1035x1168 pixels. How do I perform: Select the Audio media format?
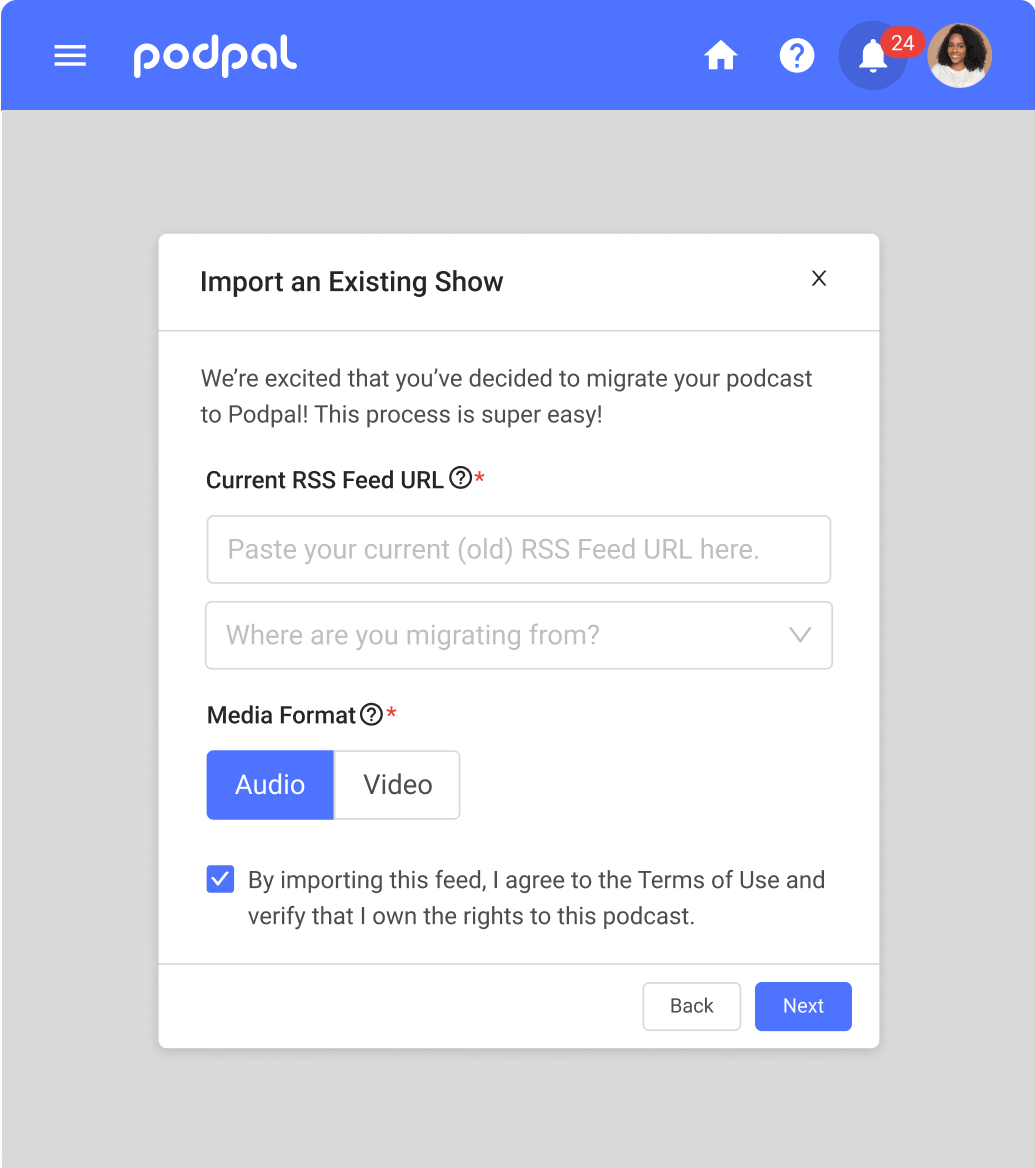pyautogui.click(x=270, y=785)
